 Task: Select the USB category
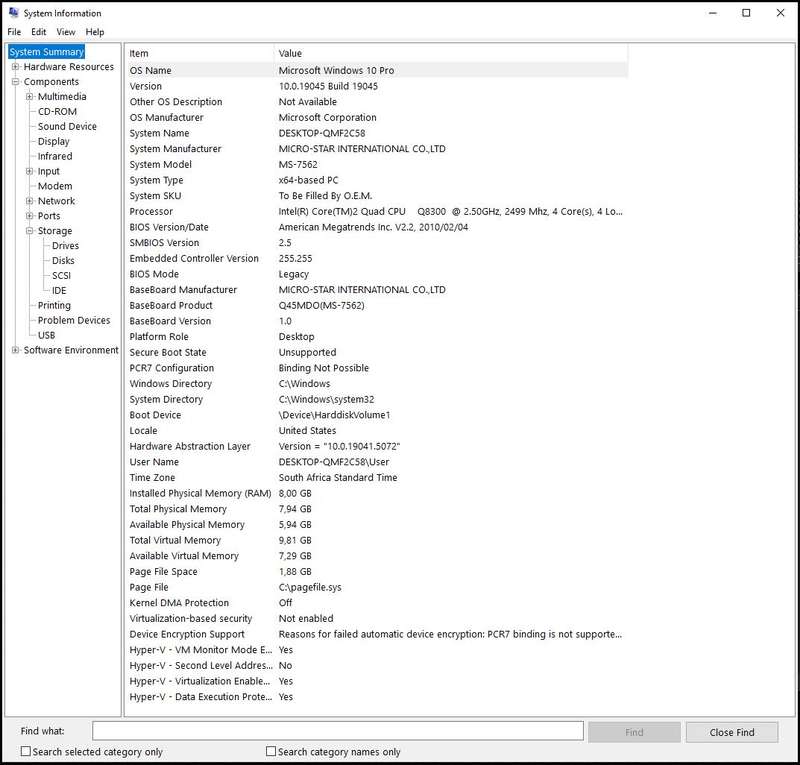click(x=46, y=335)
